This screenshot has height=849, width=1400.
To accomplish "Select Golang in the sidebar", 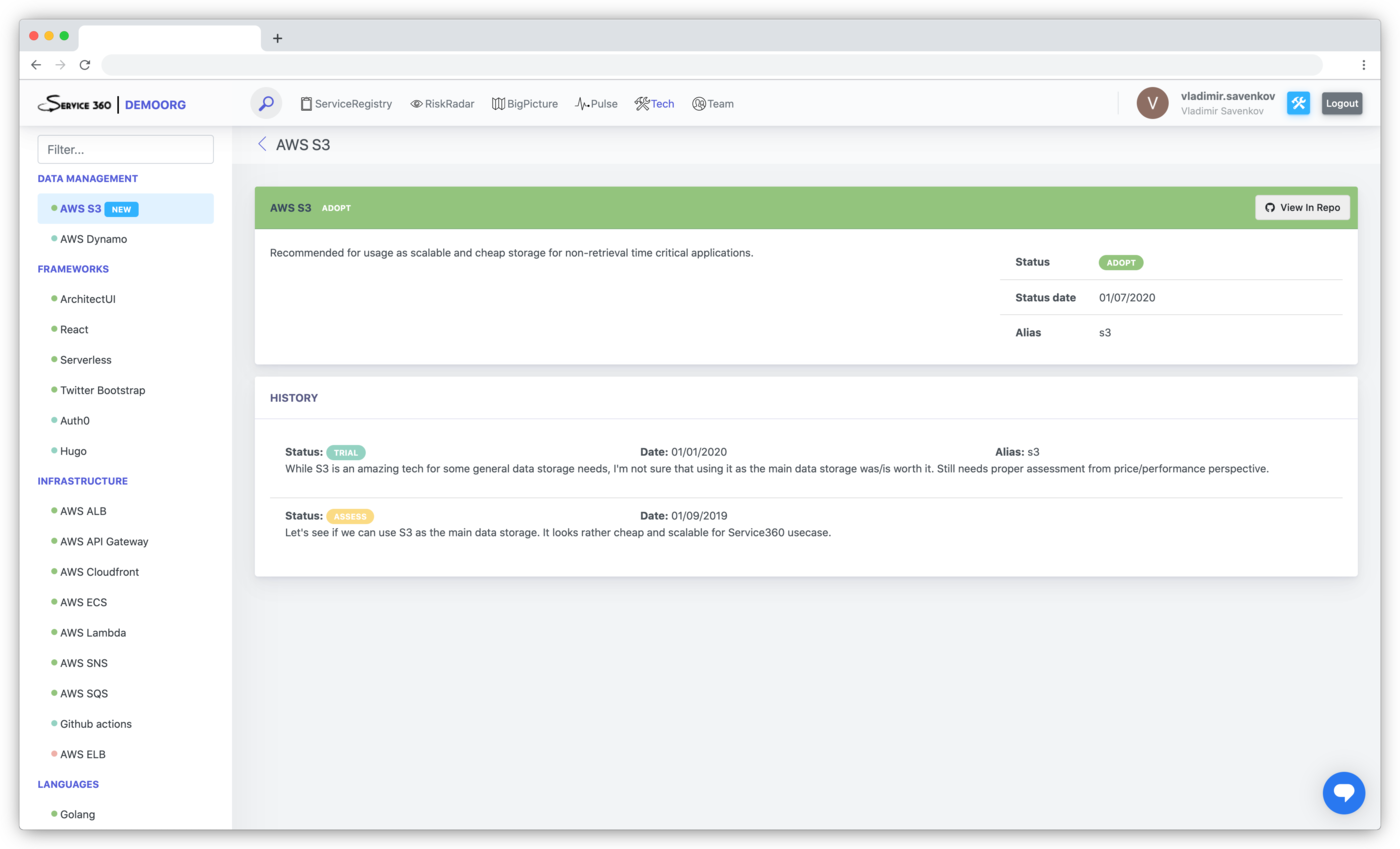I will [x=77, y=814].
